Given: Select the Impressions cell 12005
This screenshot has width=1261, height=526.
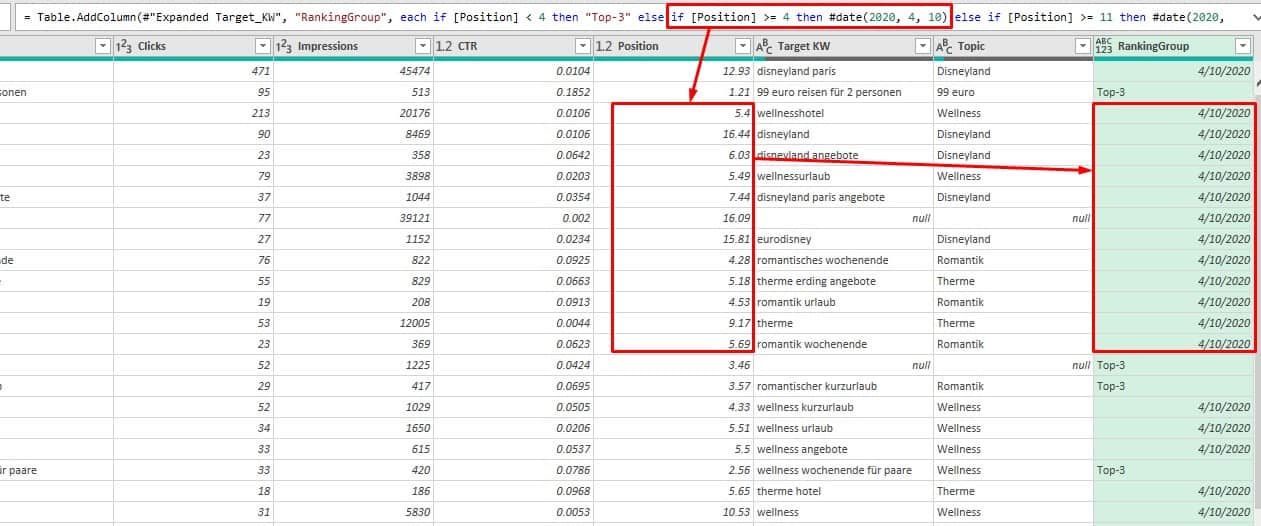Looking at the screenshot, I should click(353, 323).
